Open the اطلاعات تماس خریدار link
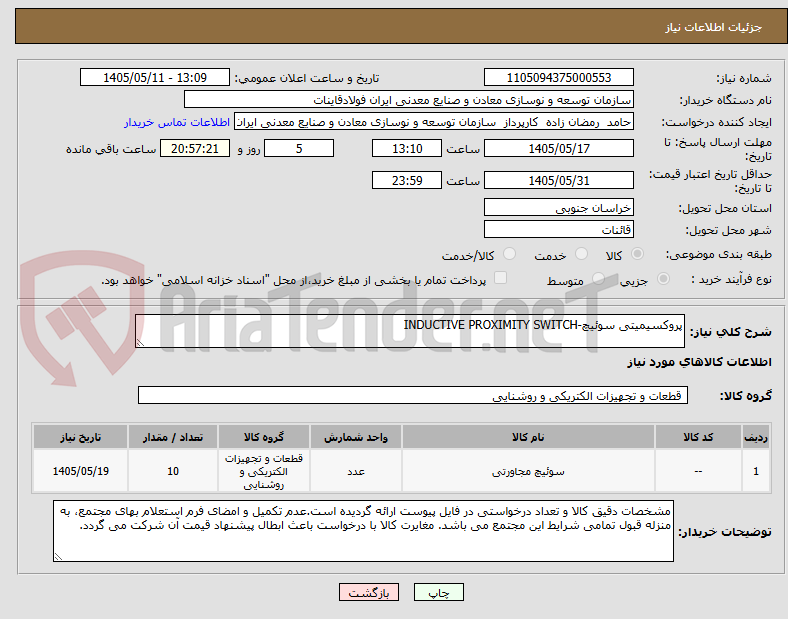The width and height of the screenshot is (788, 619). coord(177,122)
